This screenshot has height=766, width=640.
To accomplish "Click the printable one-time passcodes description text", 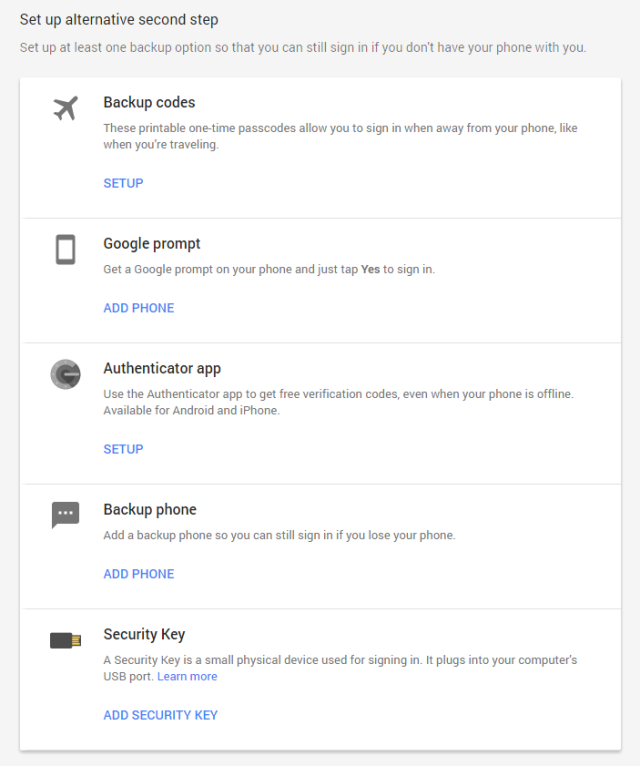I will pyautogui.click(x=340, y=136).
